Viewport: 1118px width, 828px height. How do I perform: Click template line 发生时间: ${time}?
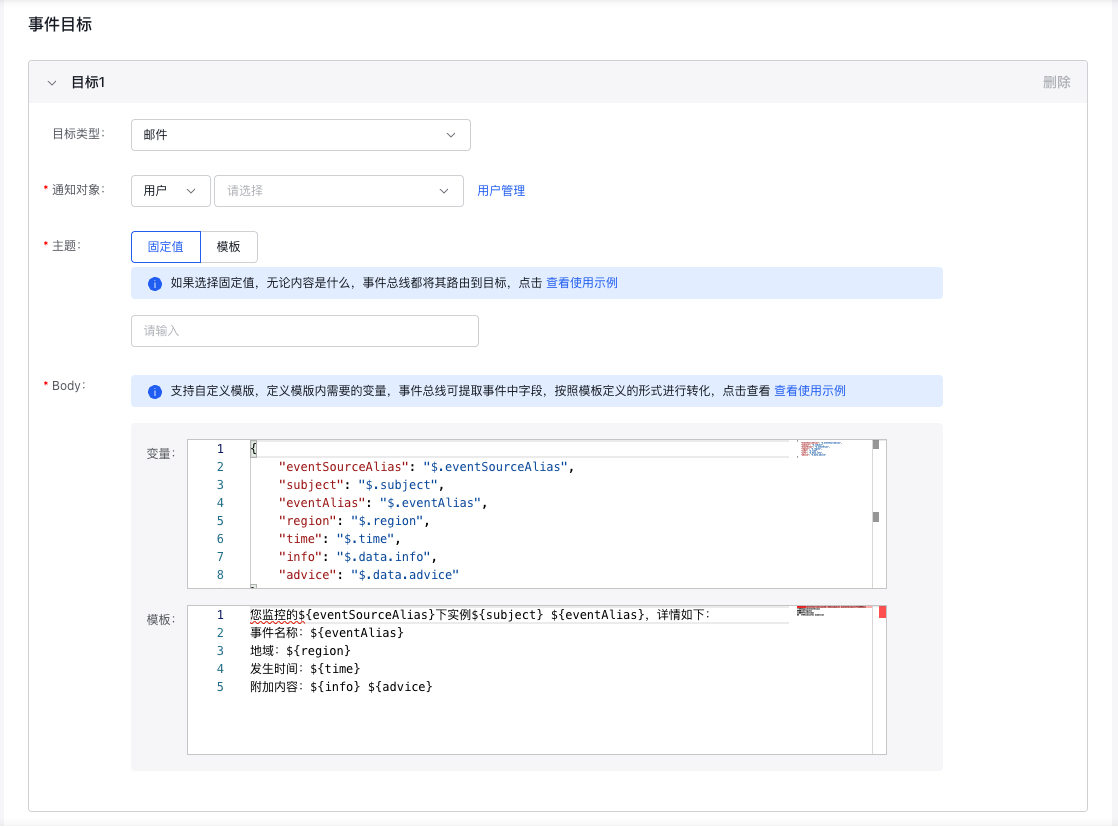(305, 669)
